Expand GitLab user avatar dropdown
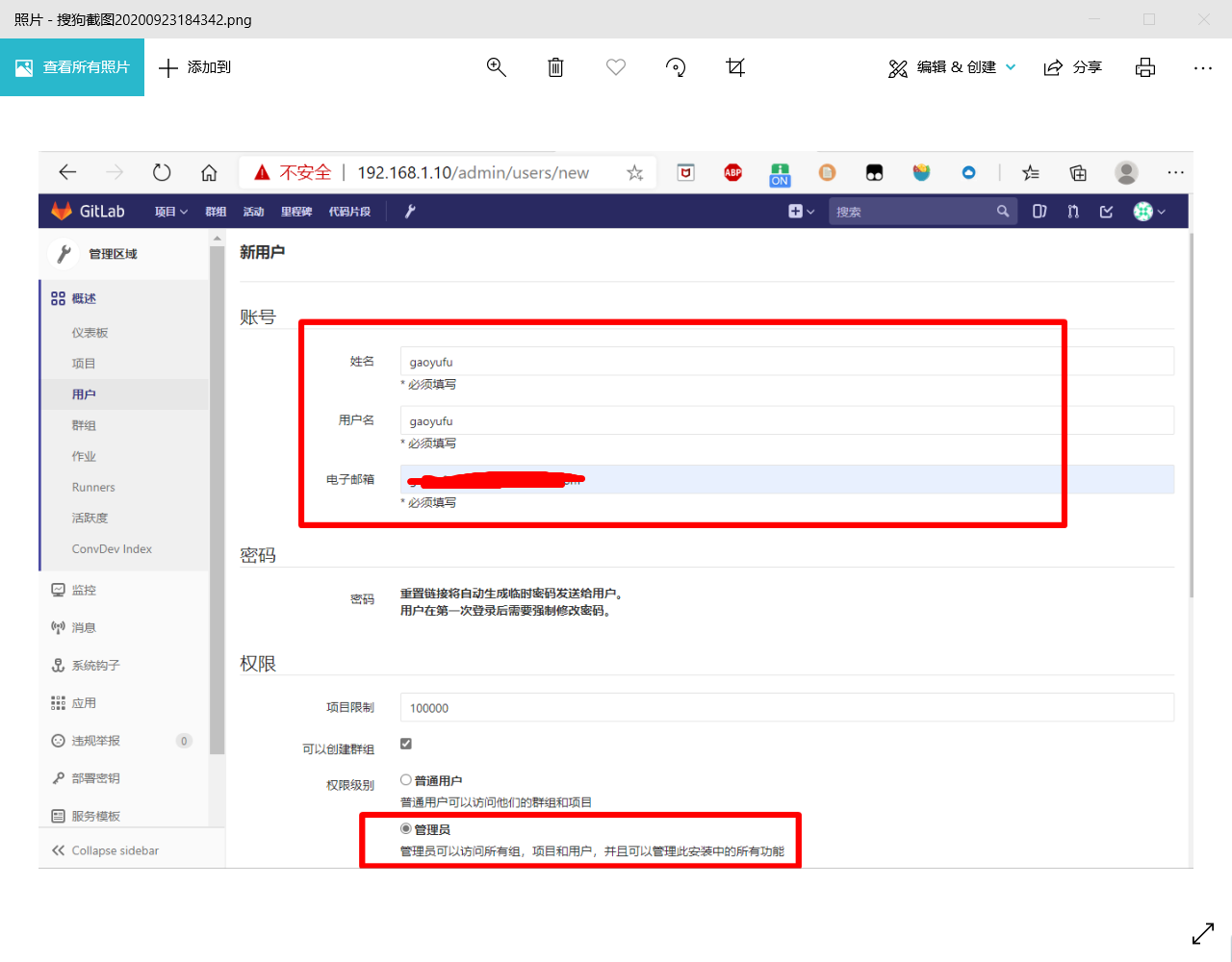 coord(1149,212)
